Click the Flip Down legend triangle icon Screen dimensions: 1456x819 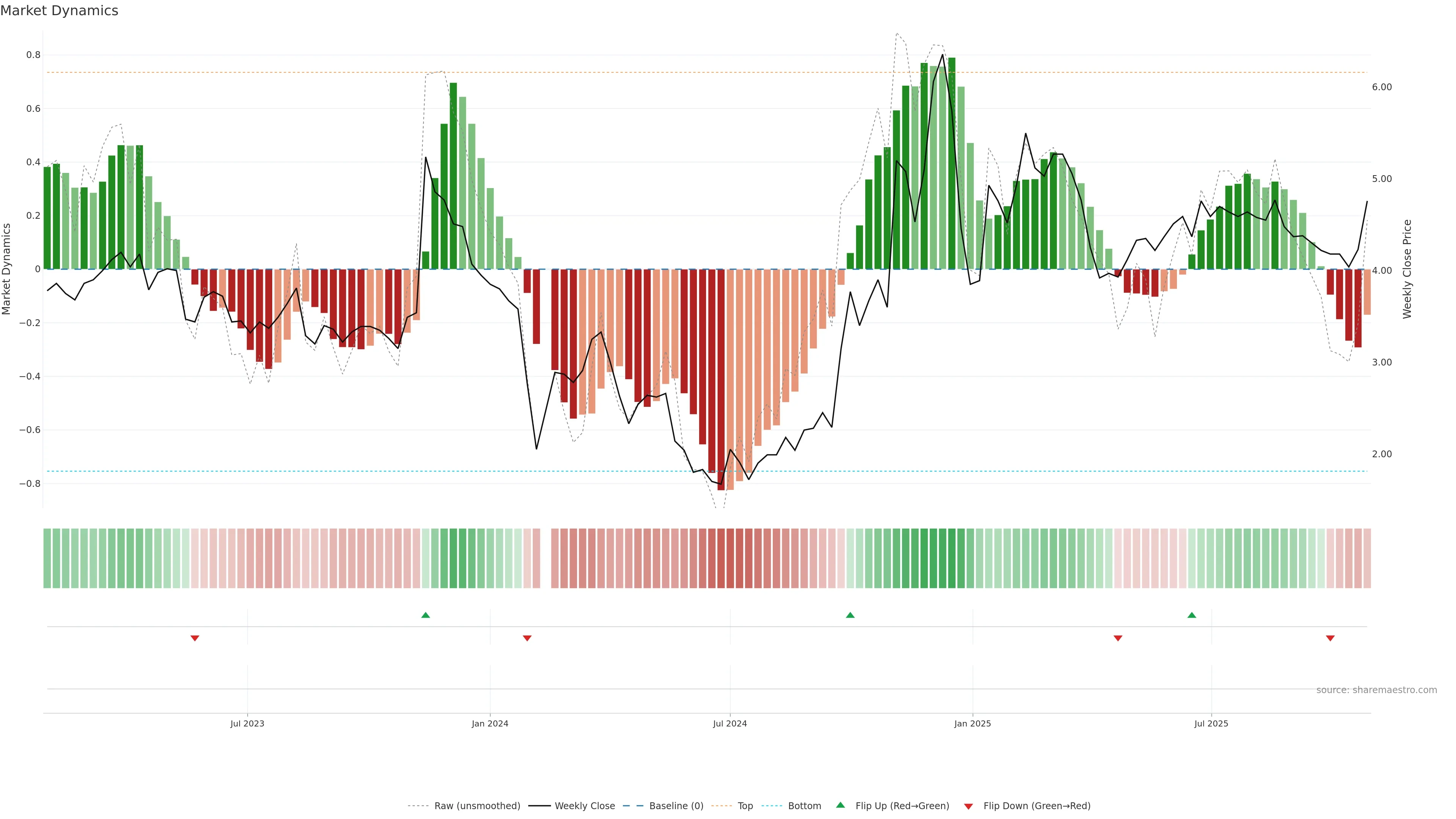pyautogui.click(x=968, y=806)
